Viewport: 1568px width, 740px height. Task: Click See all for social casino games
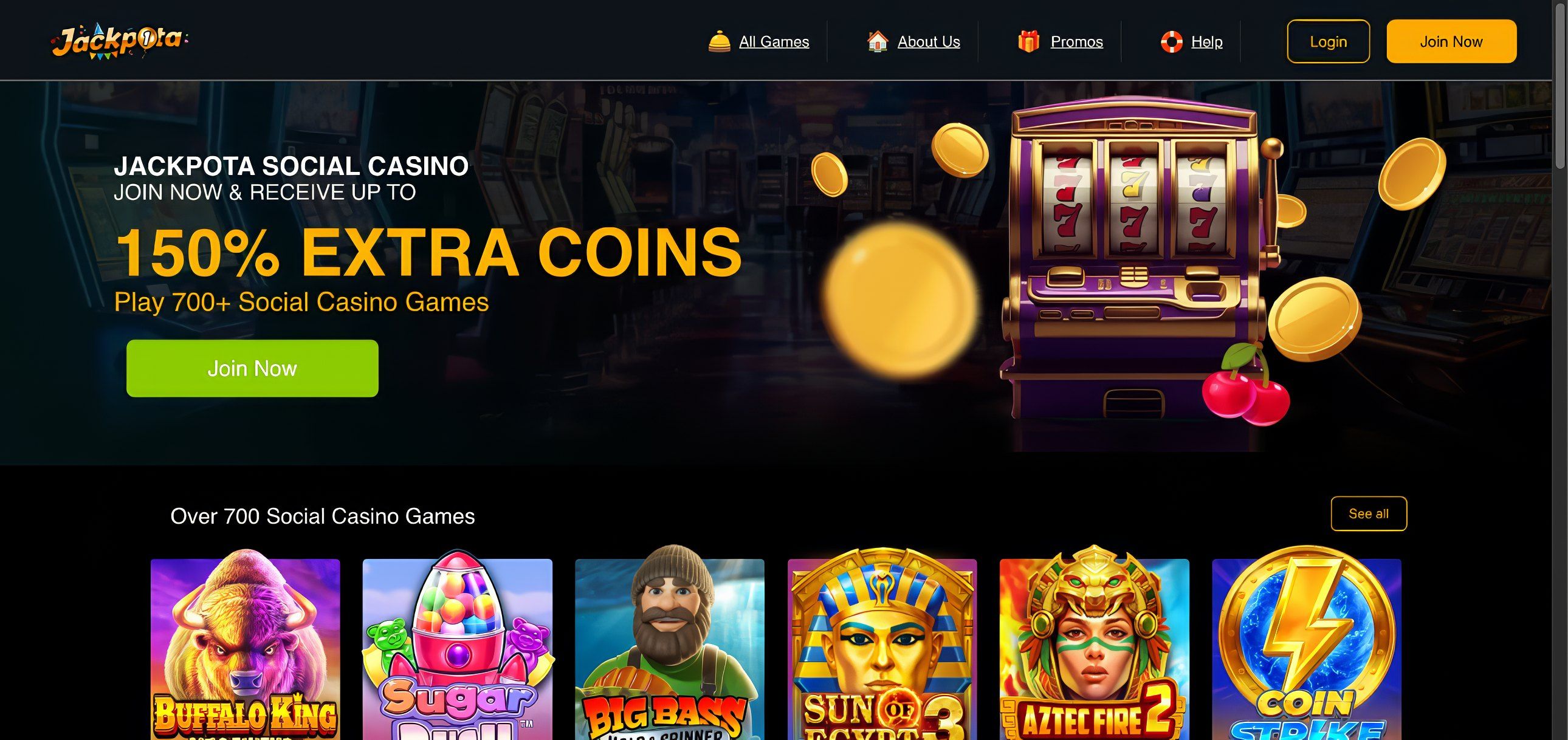[x=1368, y=513]
